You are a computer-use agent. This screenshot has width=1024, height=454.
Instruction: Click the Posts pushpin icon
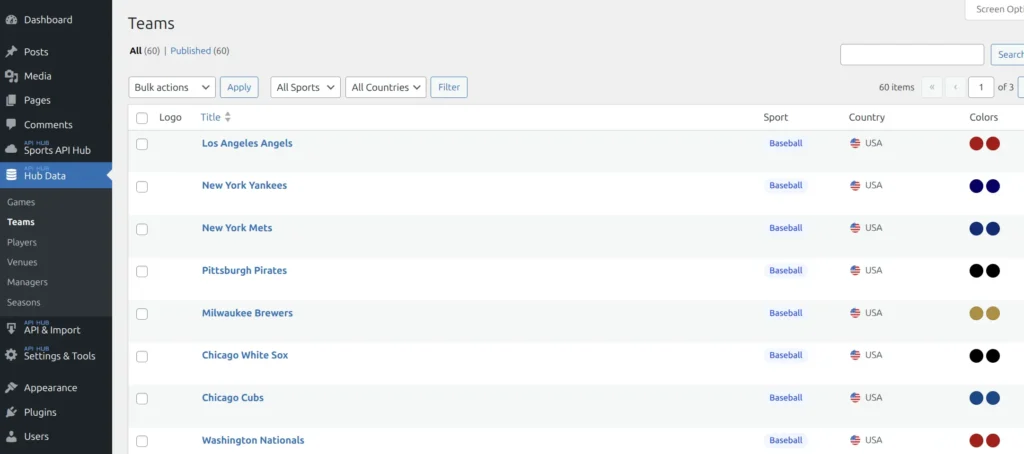click(11, 52)
